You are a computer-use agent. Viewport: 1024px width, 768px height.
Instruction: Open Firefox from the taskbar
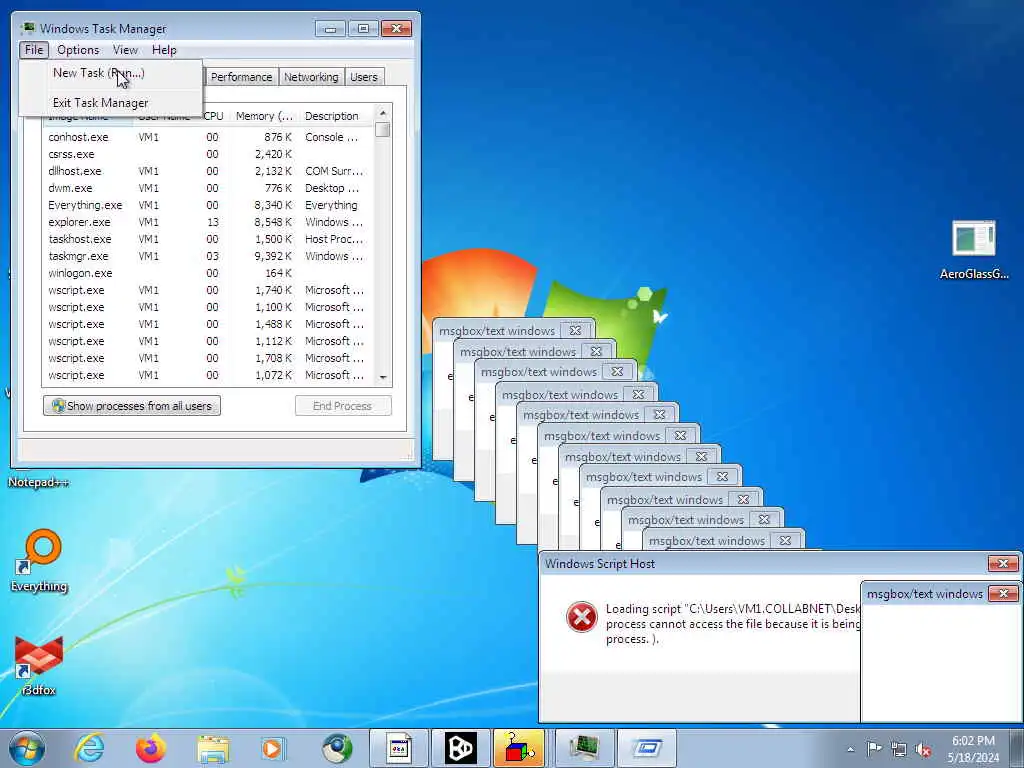tap(151, 748)
